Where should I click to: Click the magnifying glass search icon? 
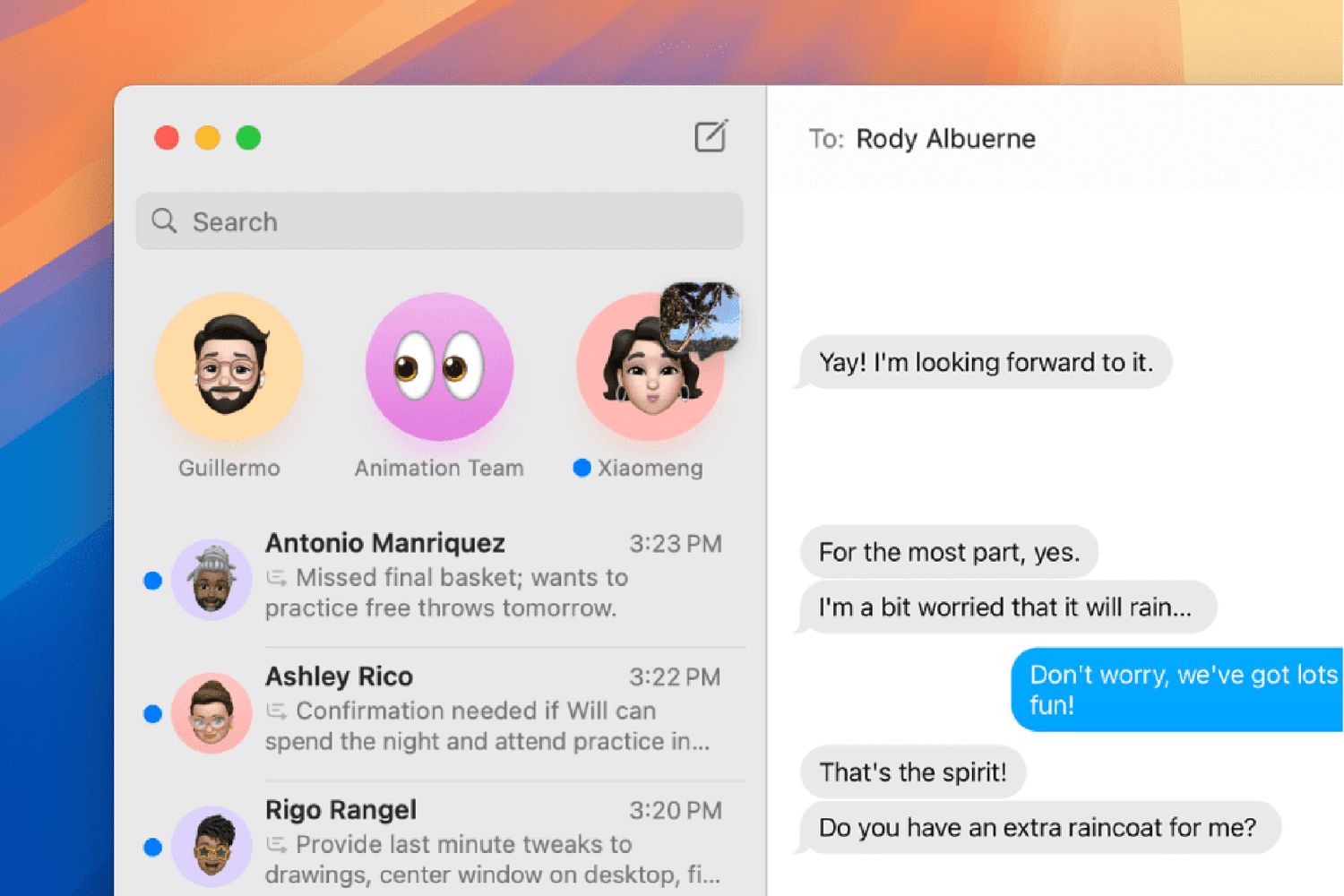click(x=164, y=220)
